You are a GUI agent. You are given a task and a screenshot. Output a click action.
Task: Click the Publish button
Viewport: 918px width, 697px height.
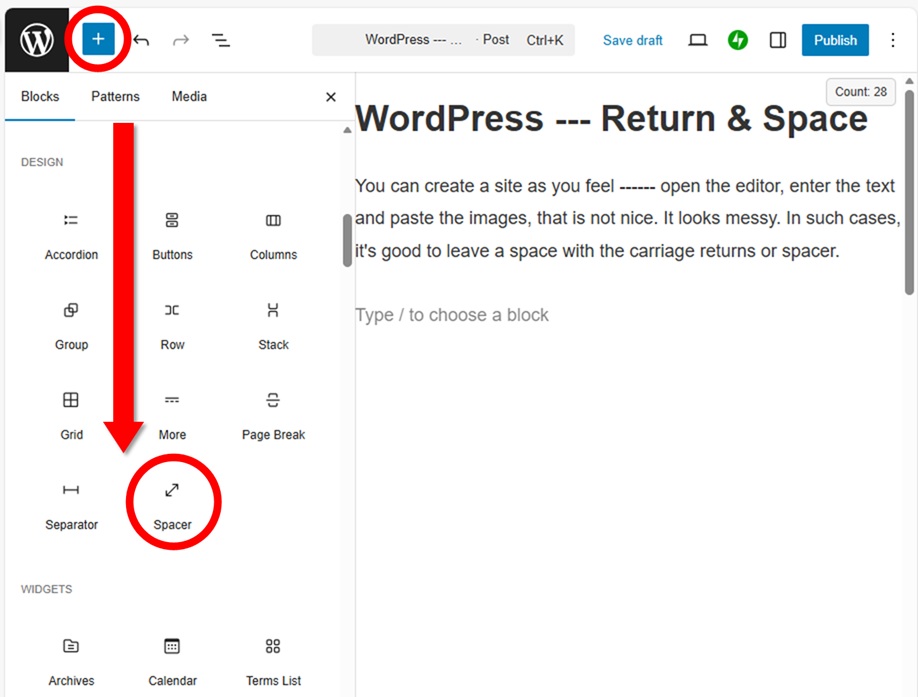click(x=835, y=40)
